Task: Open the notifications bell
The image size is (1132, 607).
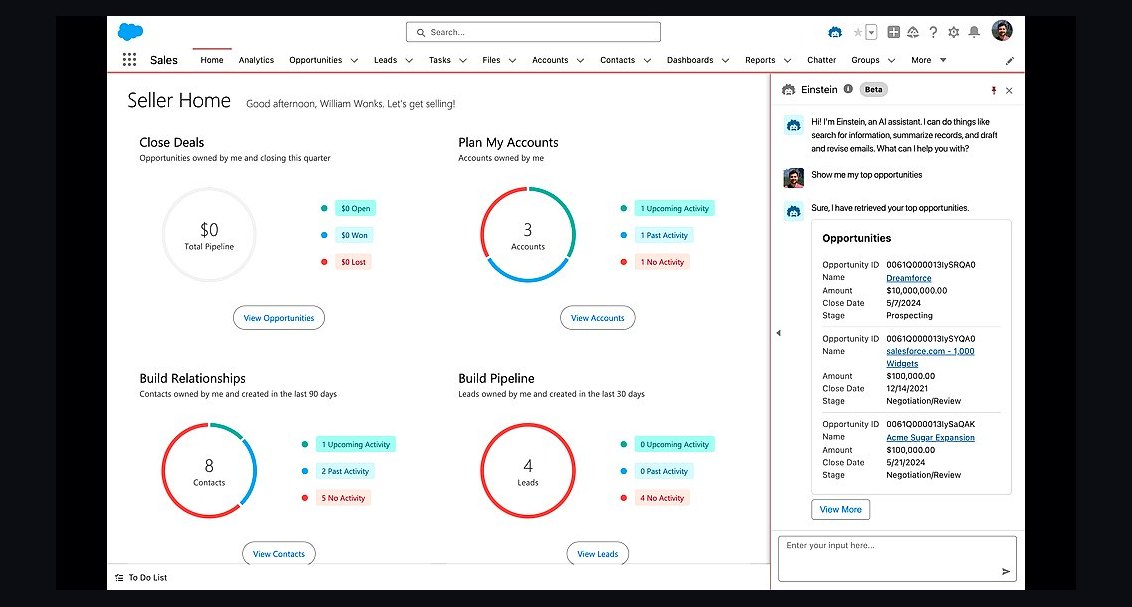Action: [974, 32]
